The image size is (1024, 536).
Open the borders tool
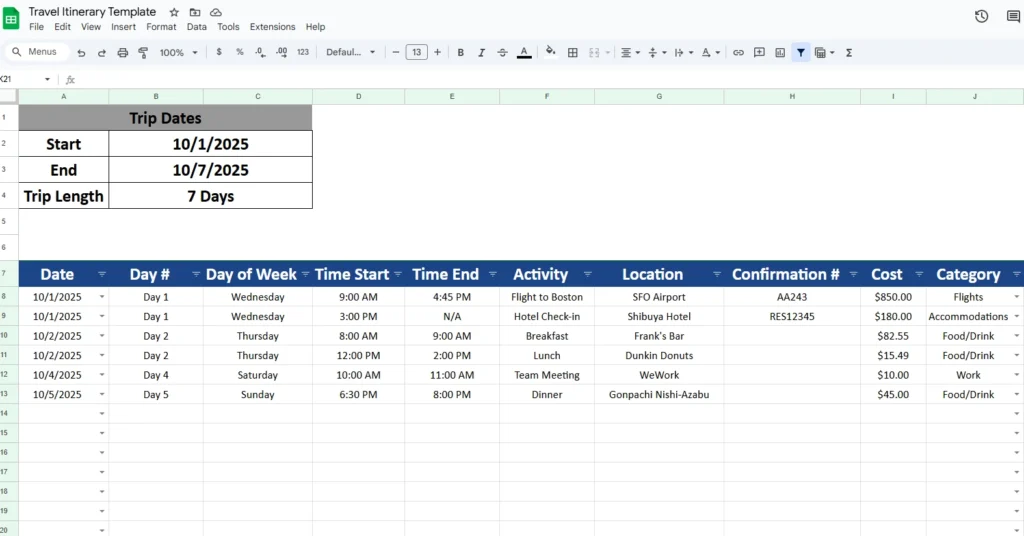pos(573,53)
